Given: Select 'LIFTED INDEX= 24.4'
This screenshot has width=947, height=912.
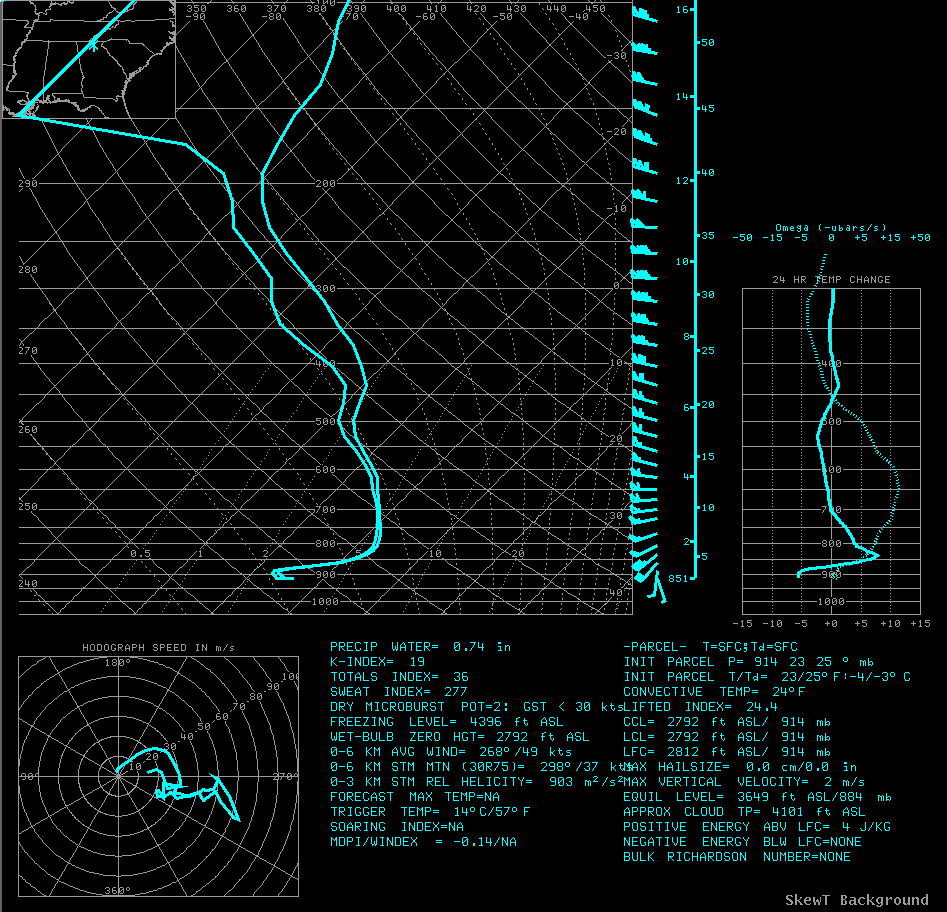Looking at the screenshot, I should click(701, 707).
